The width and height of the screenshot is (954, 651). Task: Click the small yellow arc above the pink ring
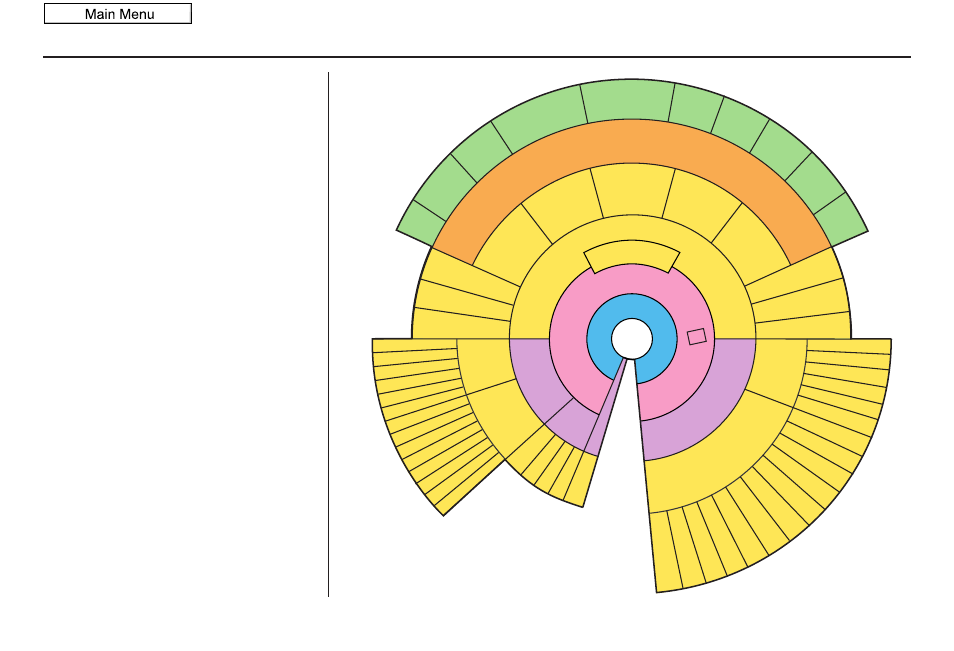tap(632, 253)
